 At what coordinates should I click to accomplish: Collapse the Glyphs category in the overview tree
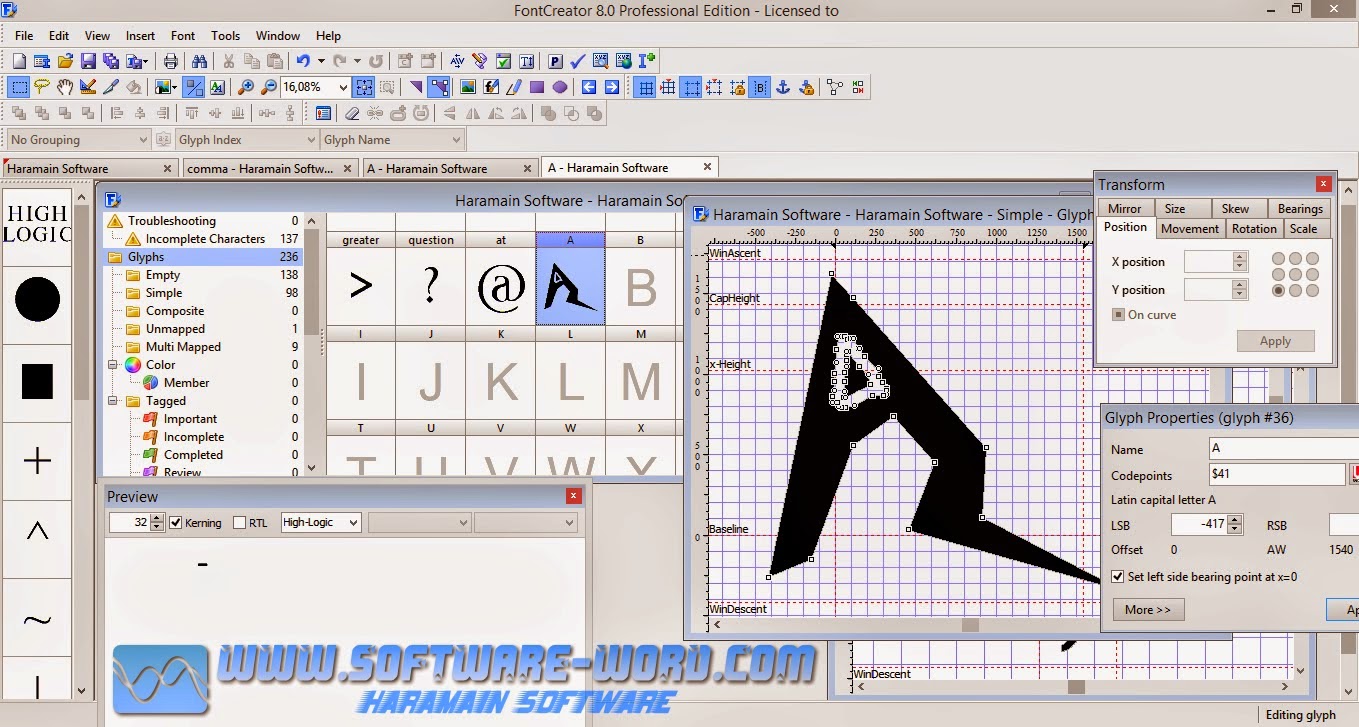pos(113,256)
